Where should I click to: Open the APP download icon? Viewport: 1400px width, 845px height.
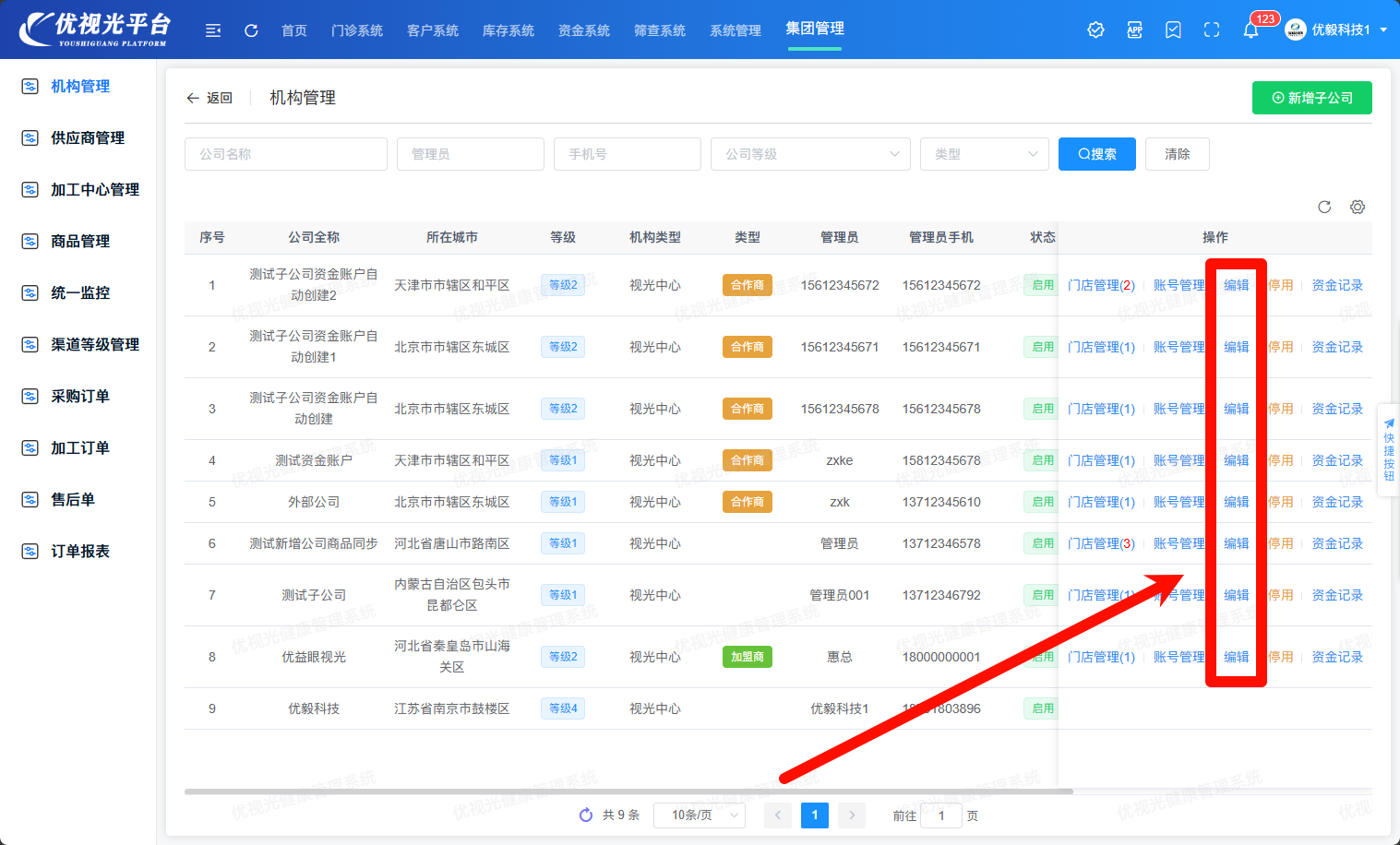[1135, 30]
